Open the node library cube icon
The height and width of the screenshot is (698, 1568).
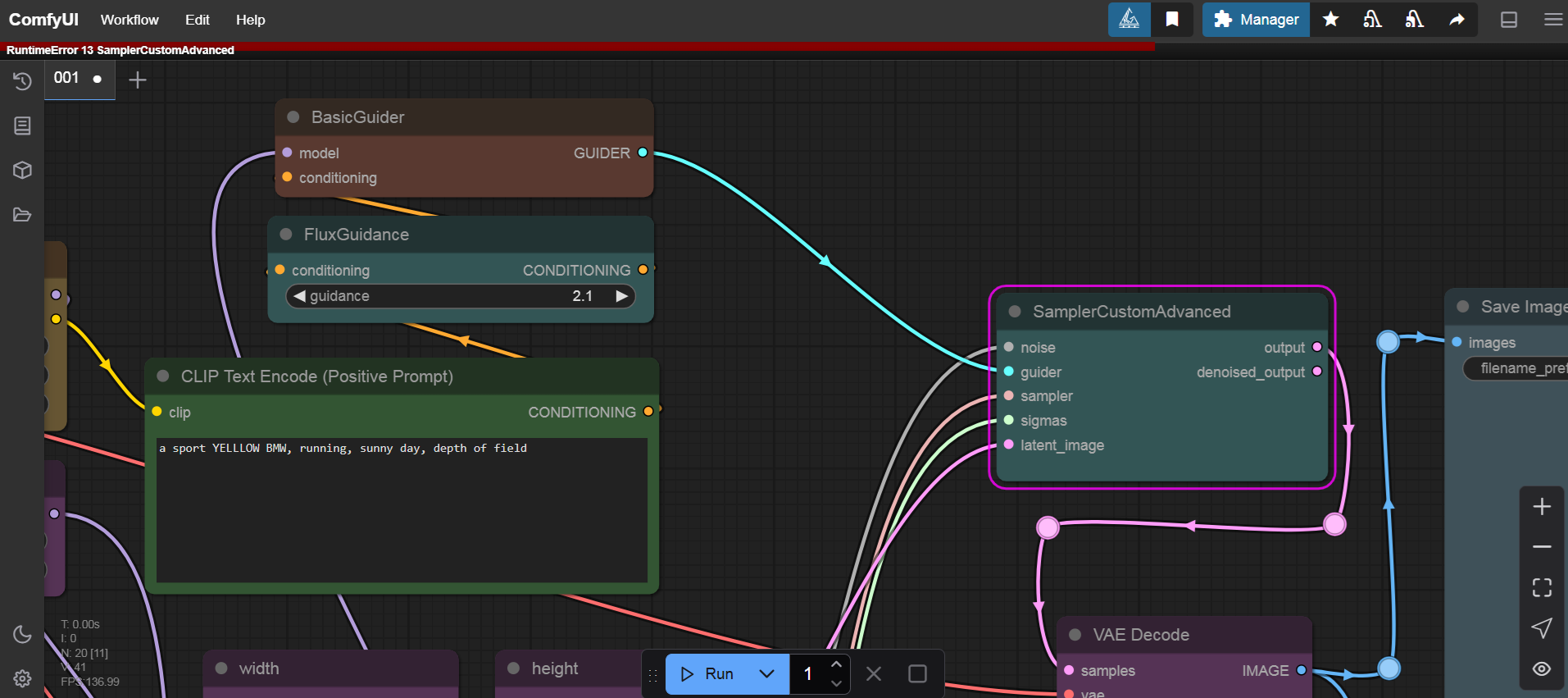22,170
